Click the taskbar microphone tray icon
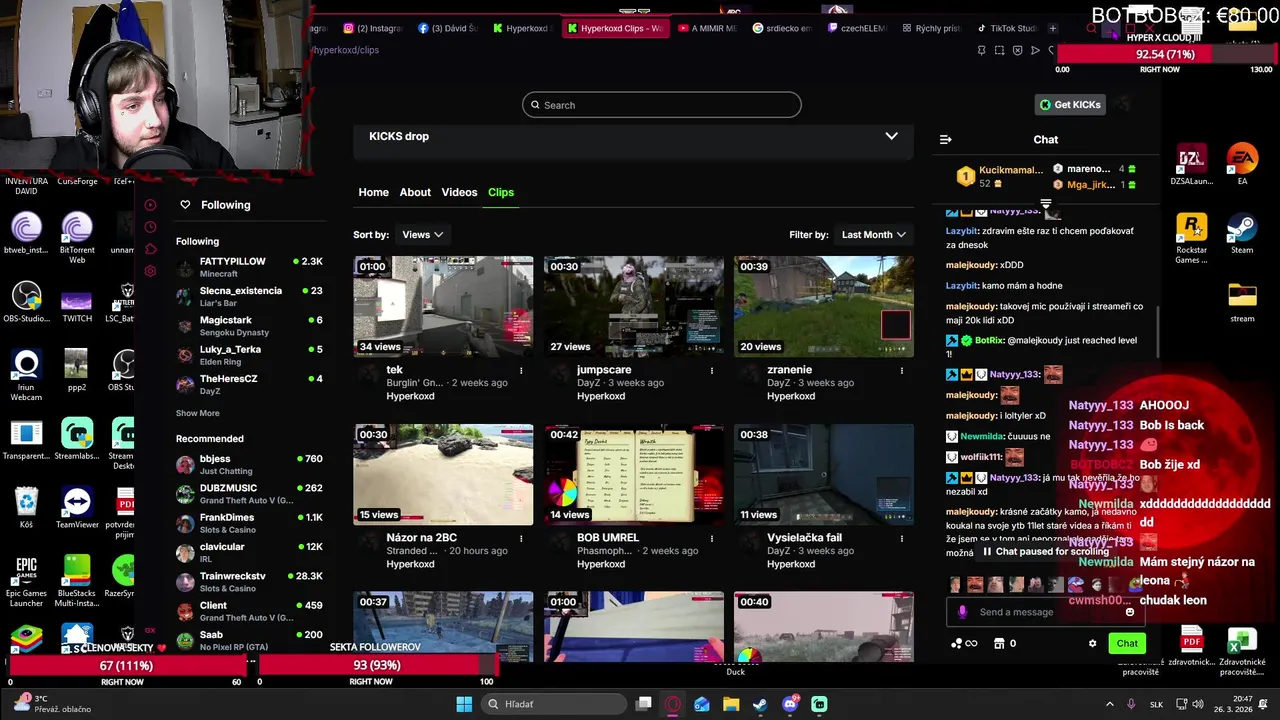Viewport: 1280px width, 720px height. [x=1131, y=704]
